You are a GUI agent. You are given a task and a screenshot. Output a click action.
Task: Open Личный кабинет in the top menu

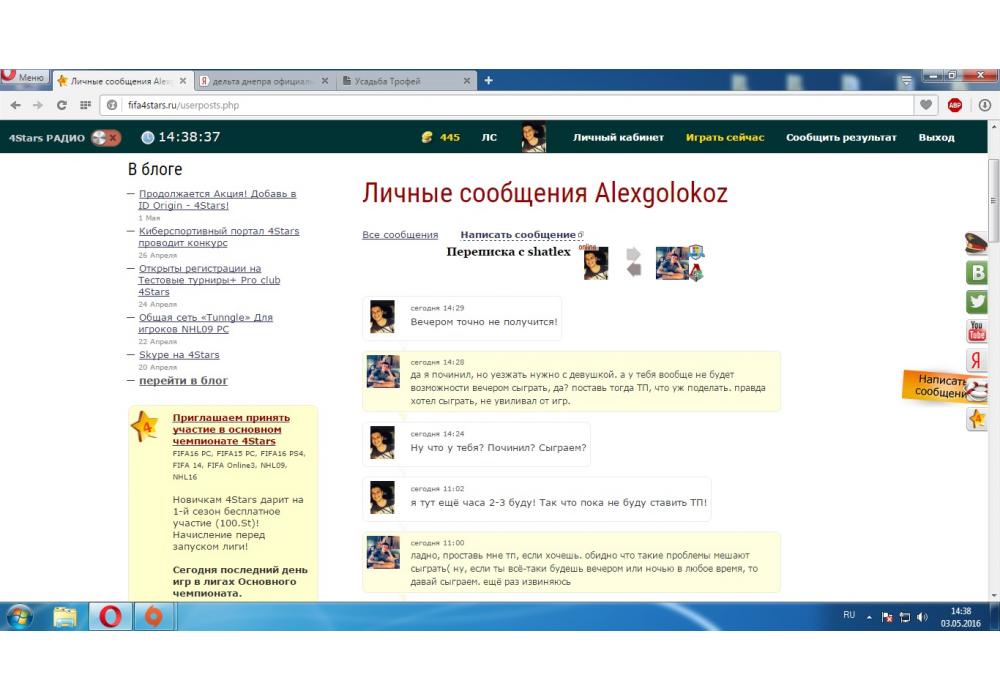pyautogui.click(x=618, y=138)
